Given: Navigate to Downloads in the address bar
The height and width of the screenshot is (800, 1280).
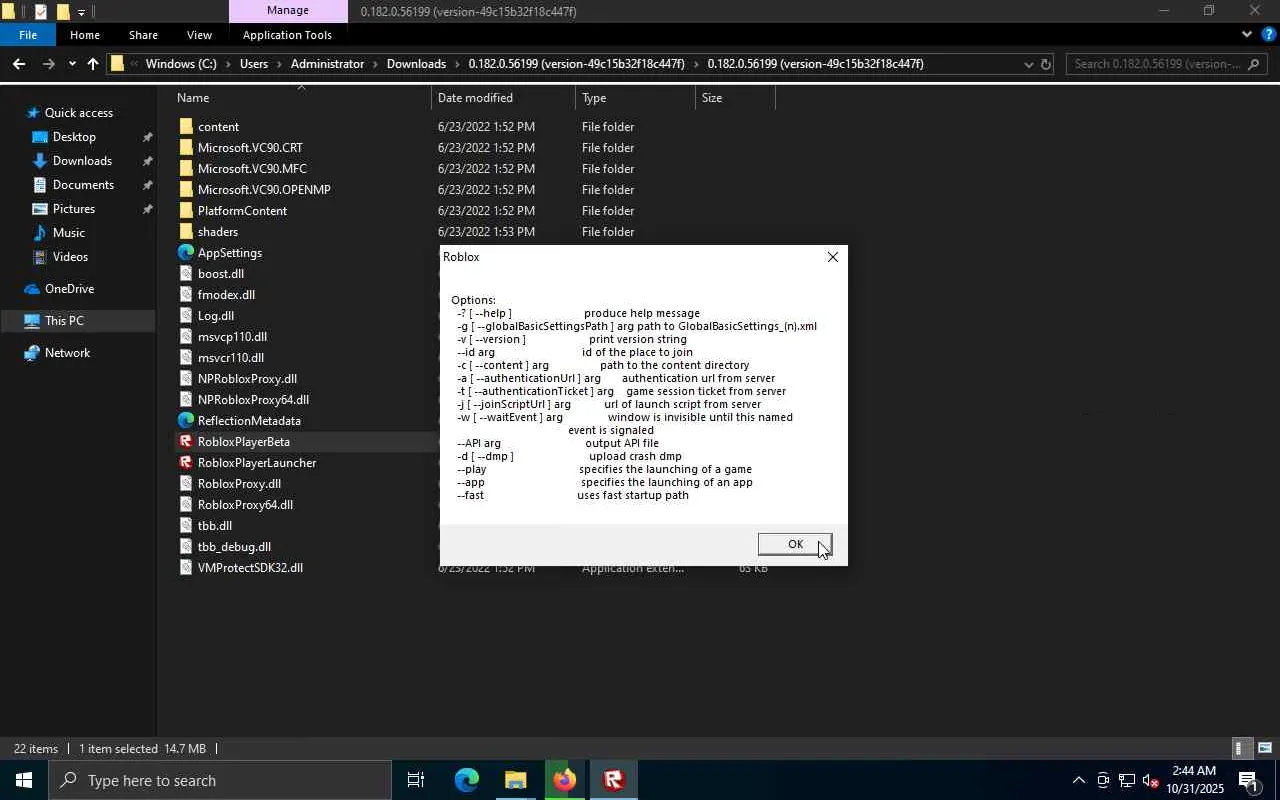Looking at the screenshot, I should (416, 64).
